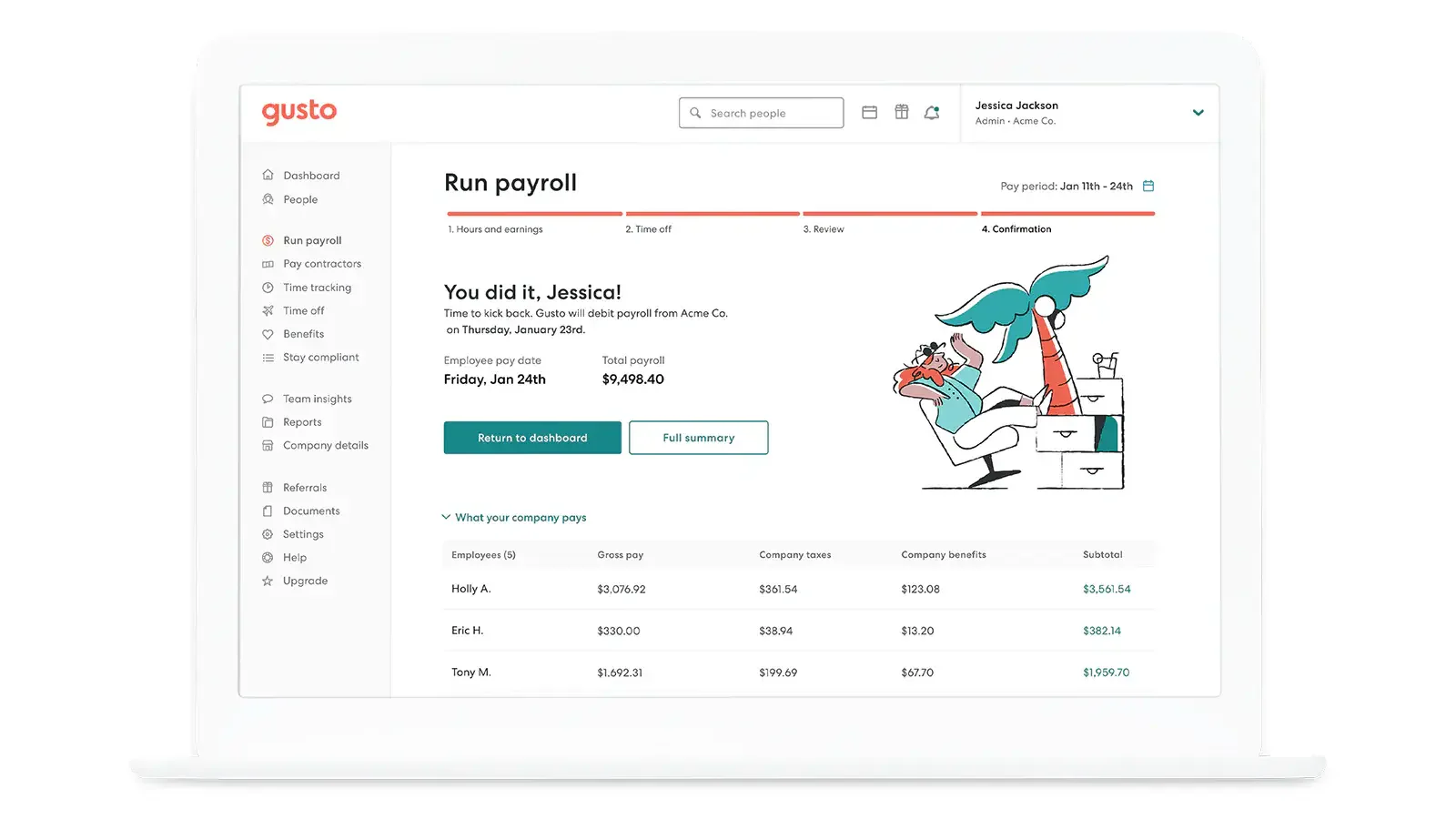Open Settings gear icon in sidebar

click(x=268, y=534)
